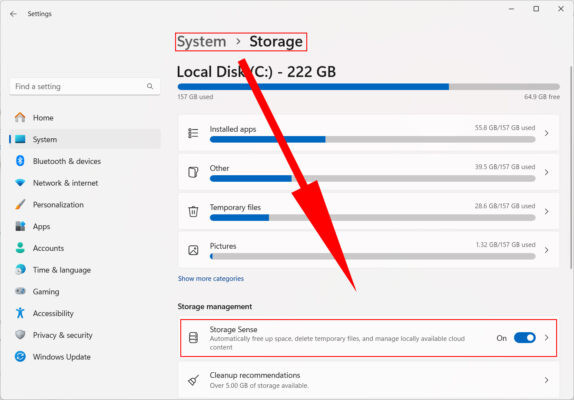Viewport: 574px width, 400px height.
Task: Click the back arrow in Settings
Action: (x=14, y=14)
